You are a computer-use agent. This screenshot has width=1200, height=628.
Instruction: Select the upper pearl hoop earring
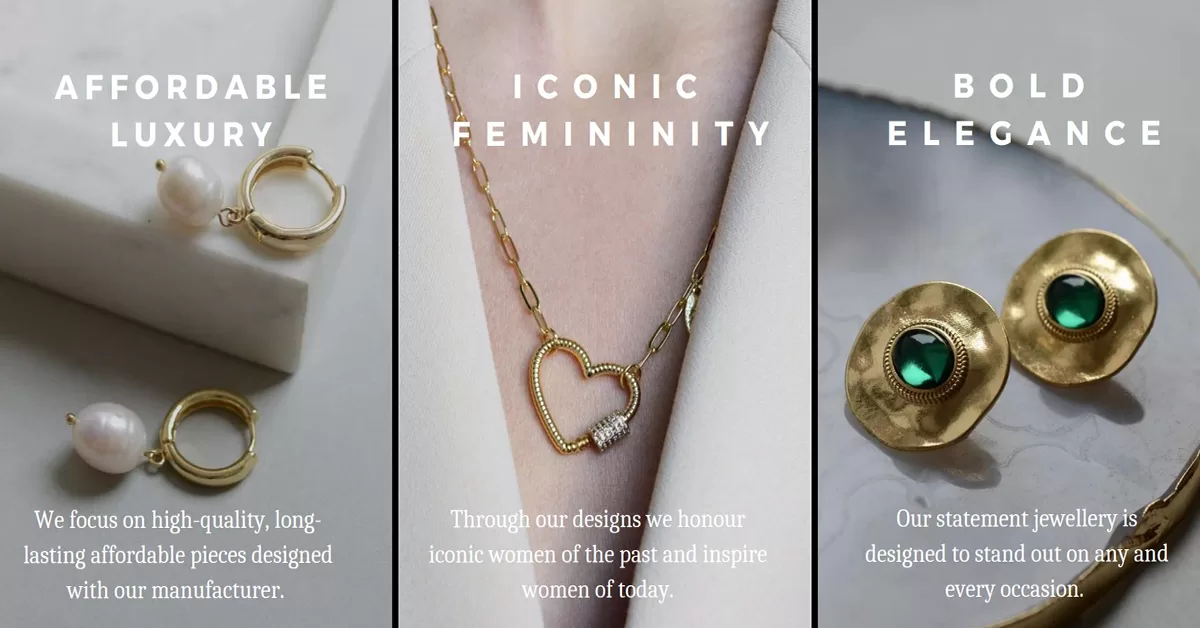pos(250,197)
